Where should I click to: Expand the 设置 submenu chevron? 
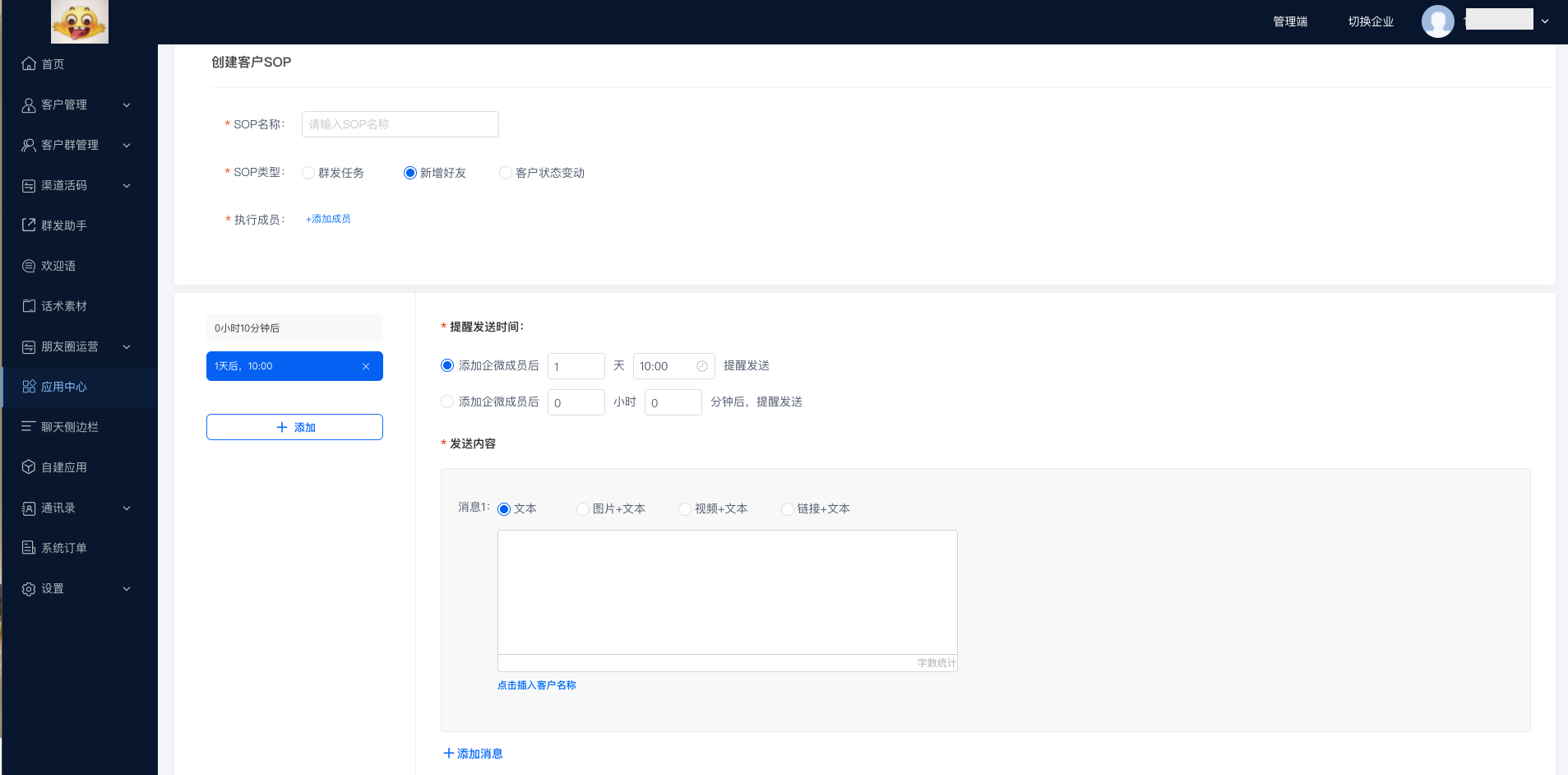pos(127,588)
